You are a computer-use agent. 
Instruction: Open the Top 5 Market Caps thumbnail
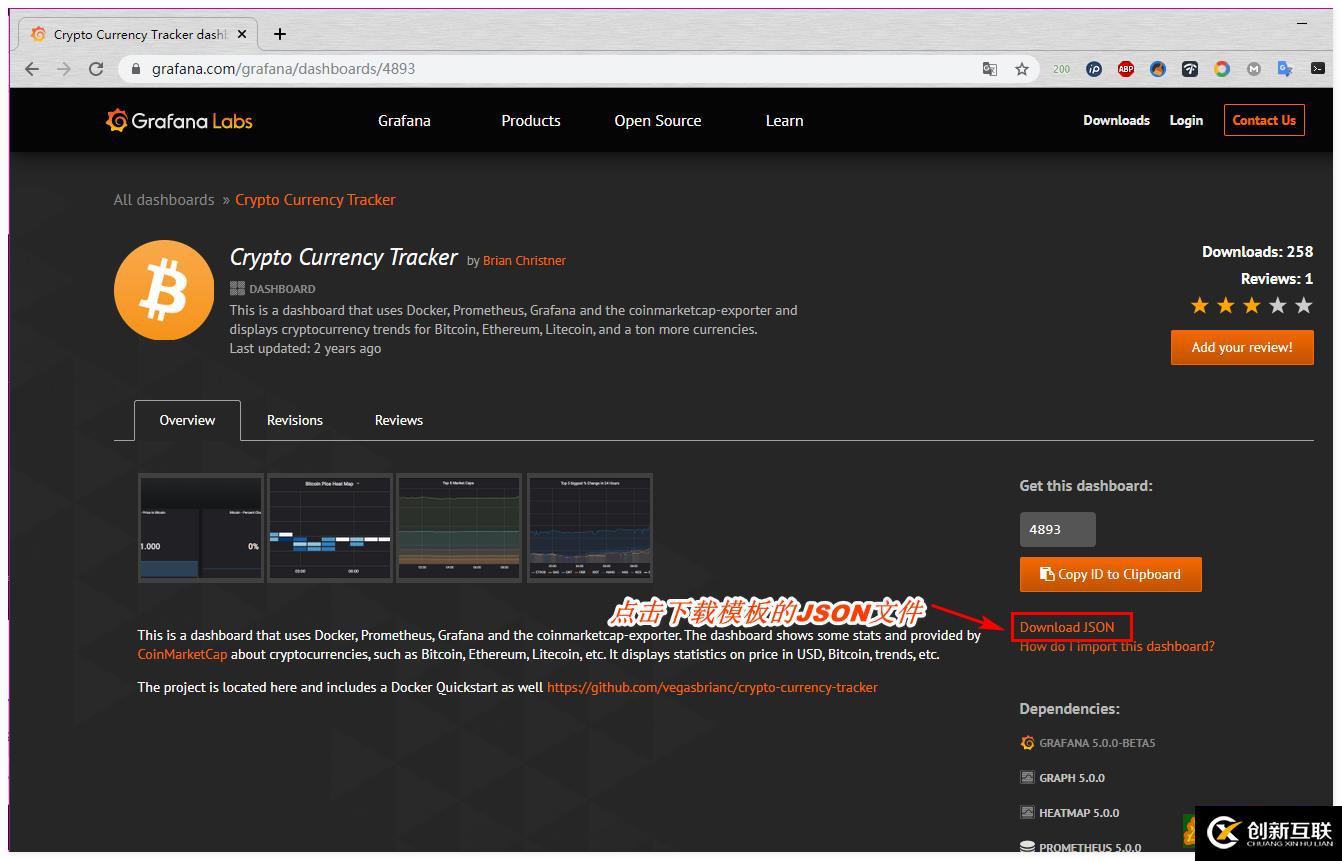[459, 527]
